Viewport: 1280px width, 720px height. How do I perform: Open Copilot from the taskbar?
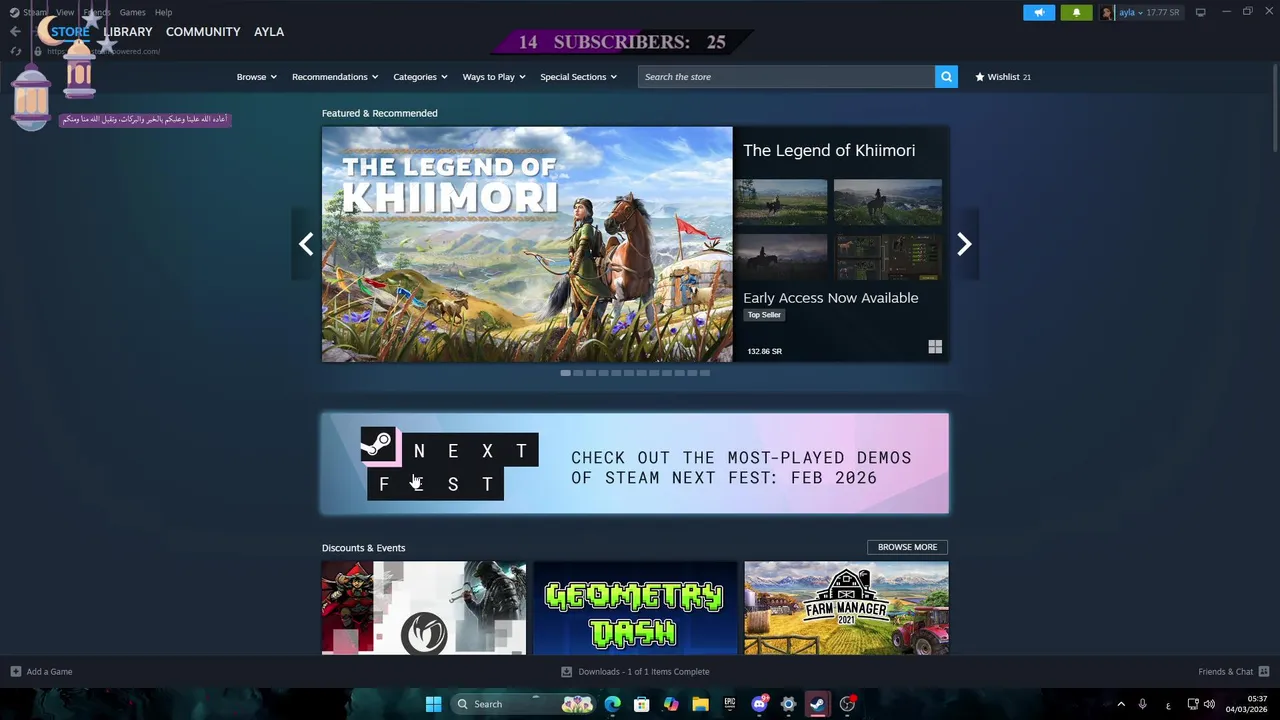(x=671, y=704)
